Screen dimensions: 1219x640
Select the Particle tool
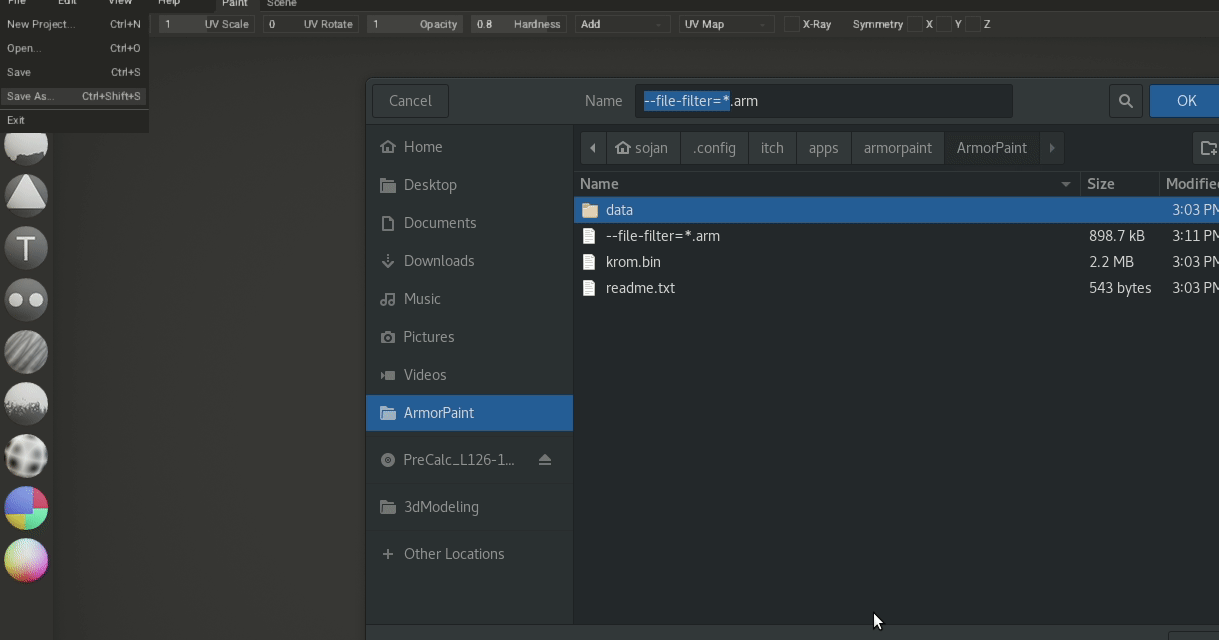pyautogui.click(x=26, y=403)
